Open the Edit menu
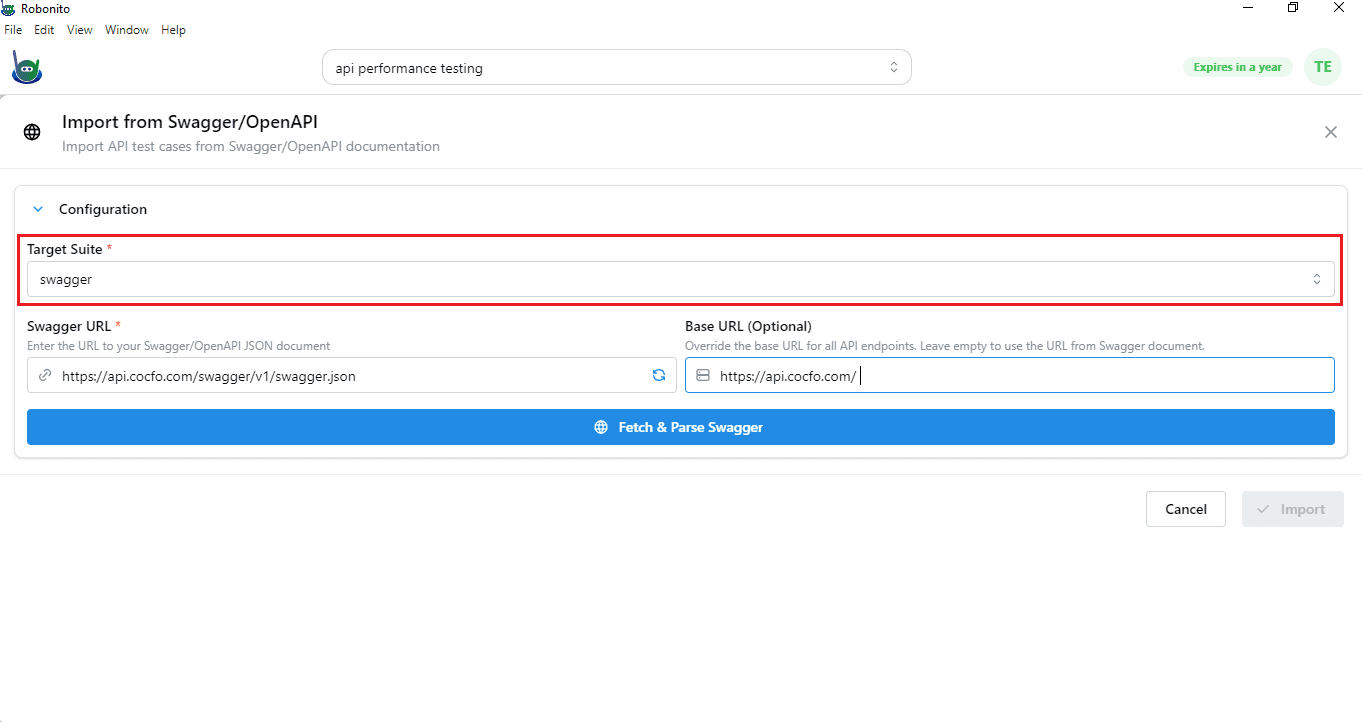 [44, 30]
